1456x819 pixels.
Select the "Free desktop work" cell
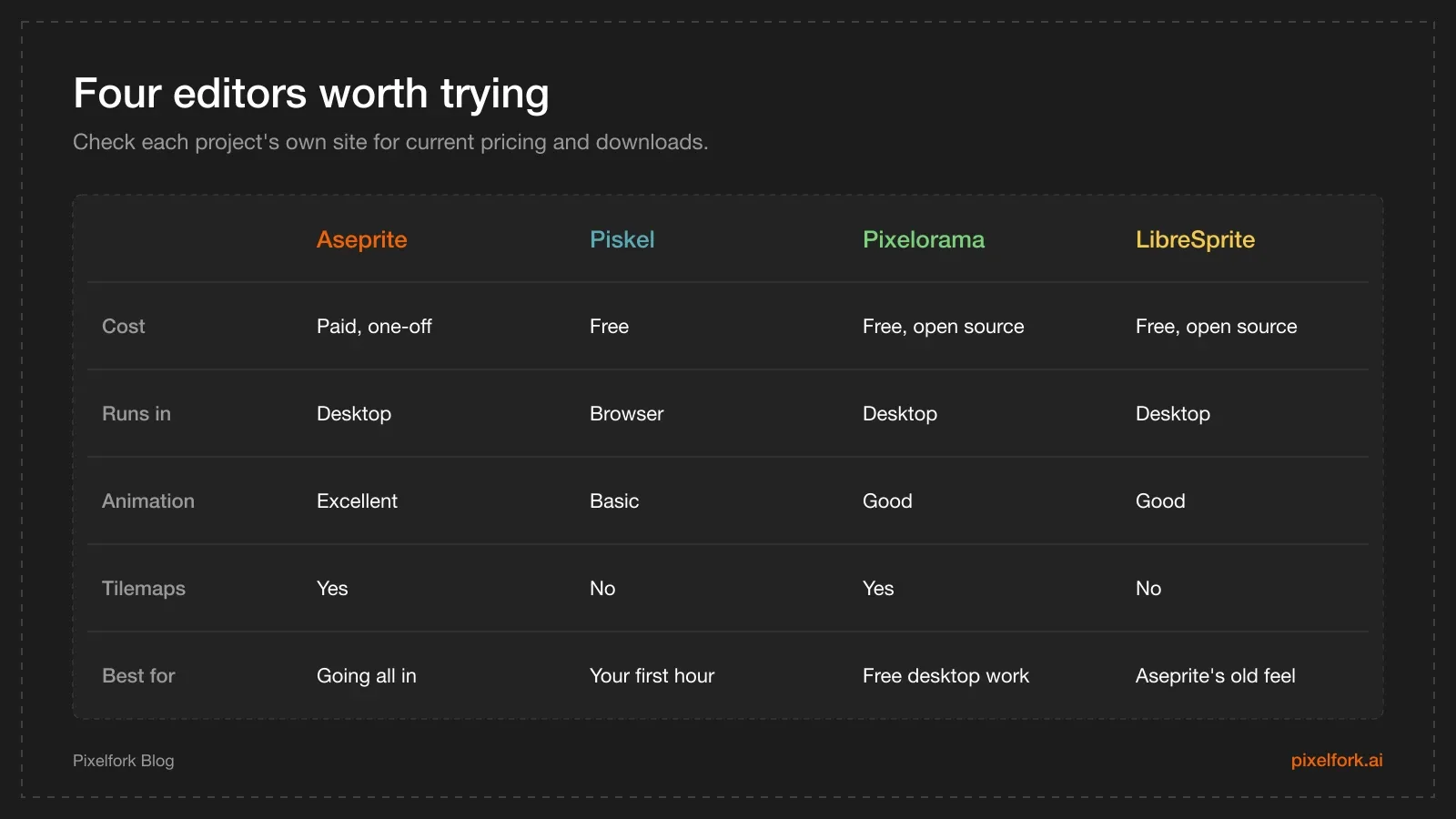tap(946, 675)
